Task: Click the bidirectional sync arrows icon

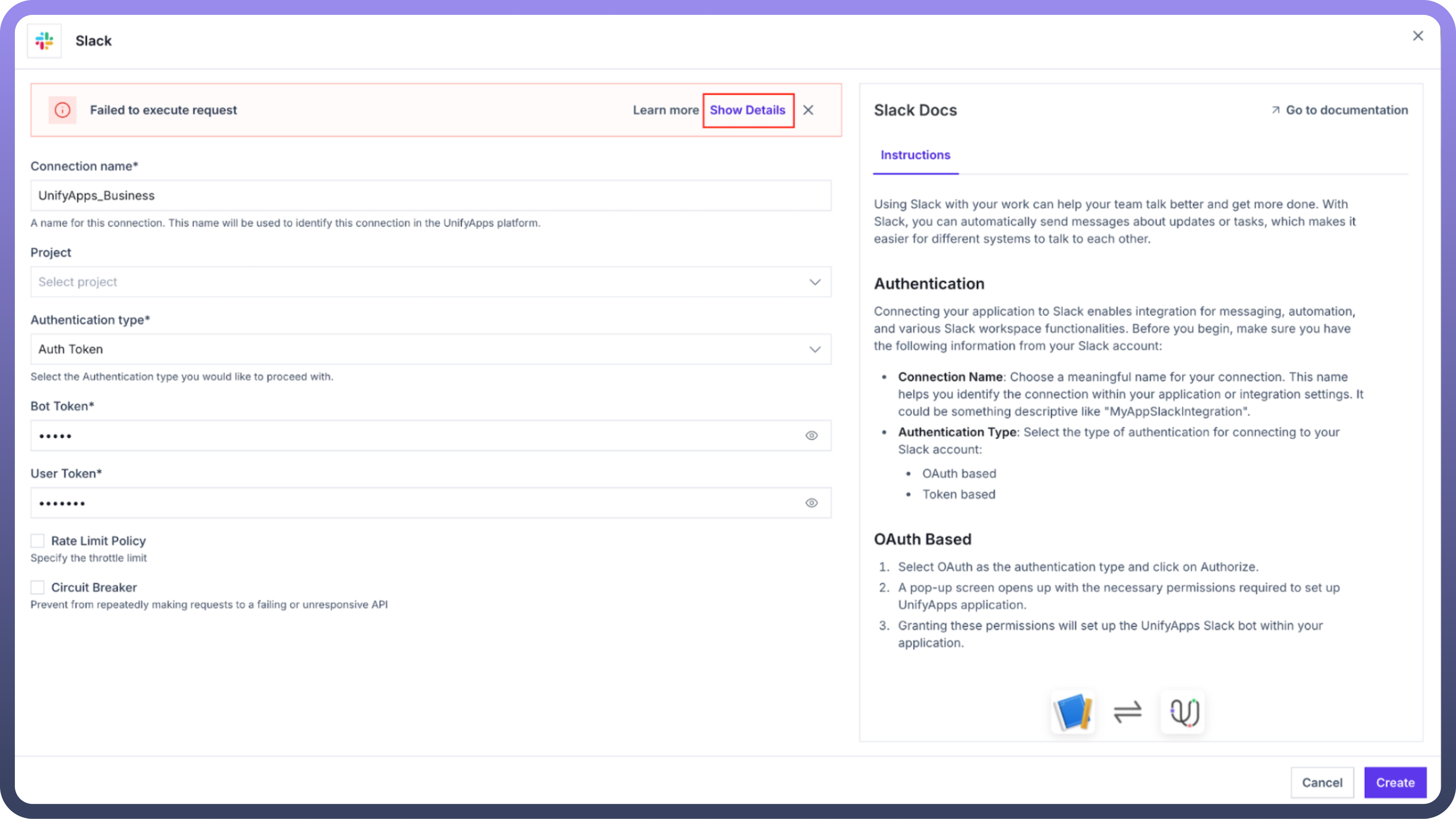Action: [x=1128, y=712]
